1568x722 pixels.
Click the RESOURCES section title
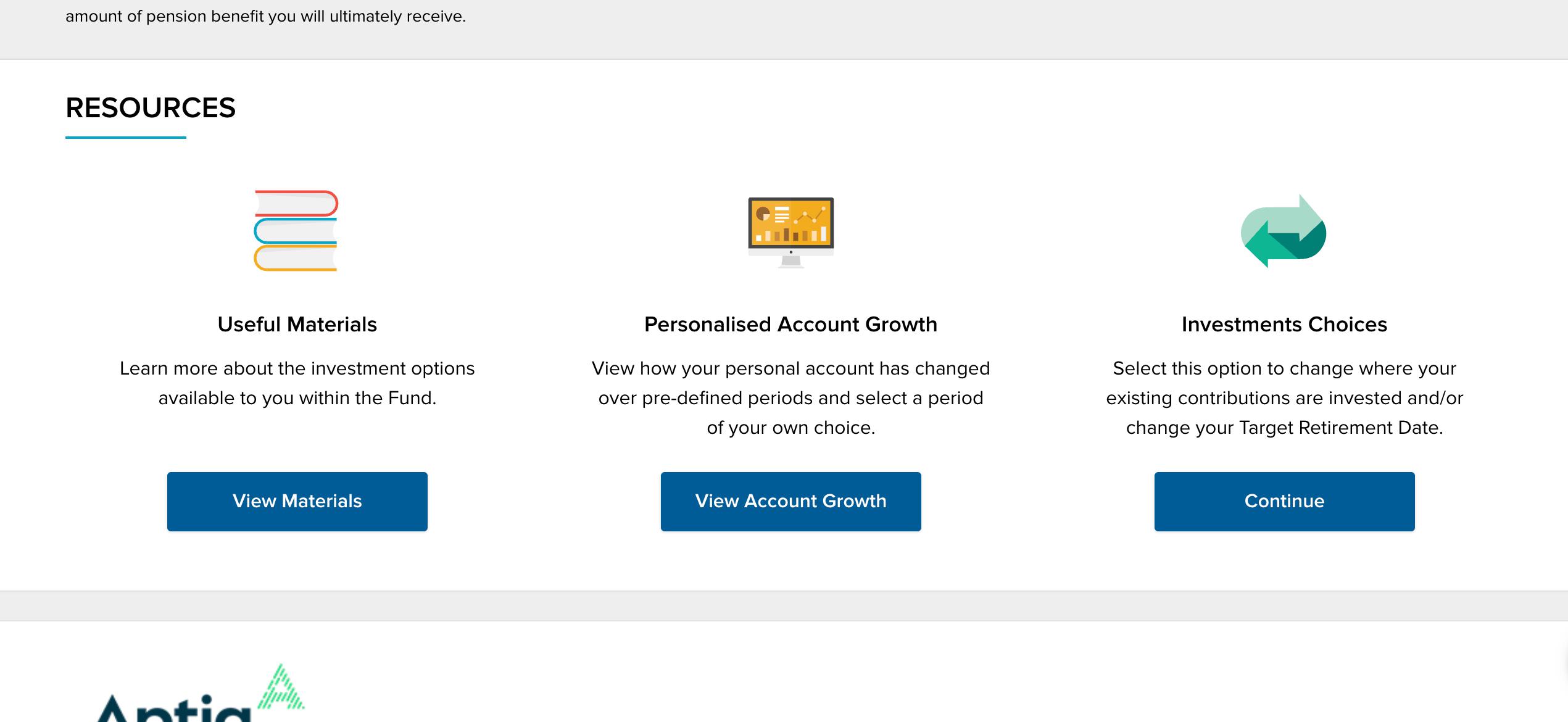click(151, 108)
